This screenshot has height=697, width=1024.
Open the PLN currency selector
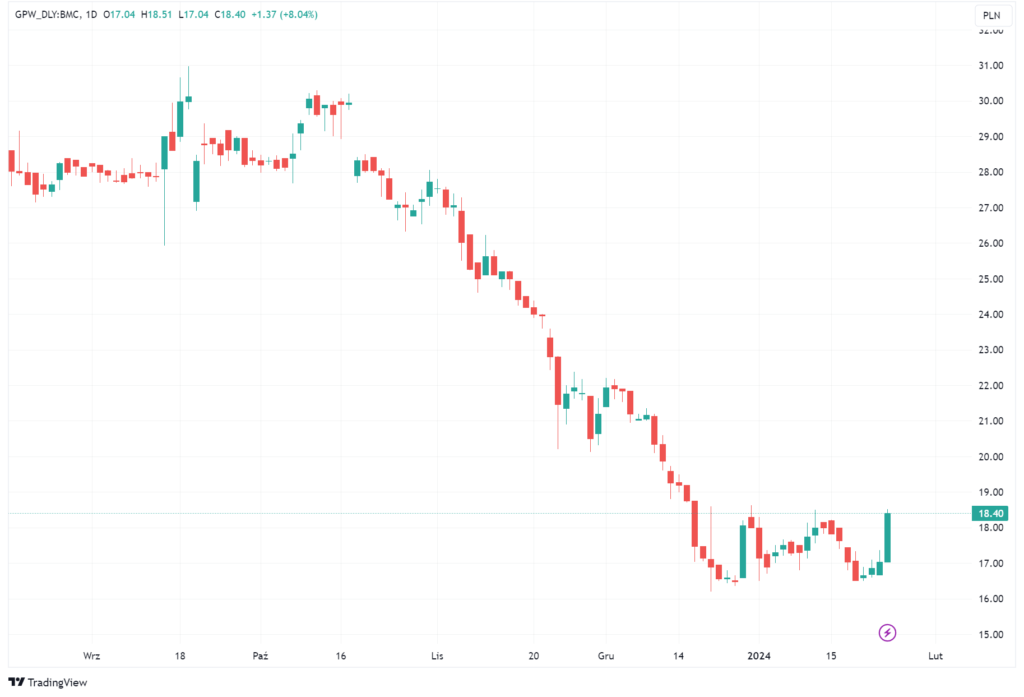[991, 15]
